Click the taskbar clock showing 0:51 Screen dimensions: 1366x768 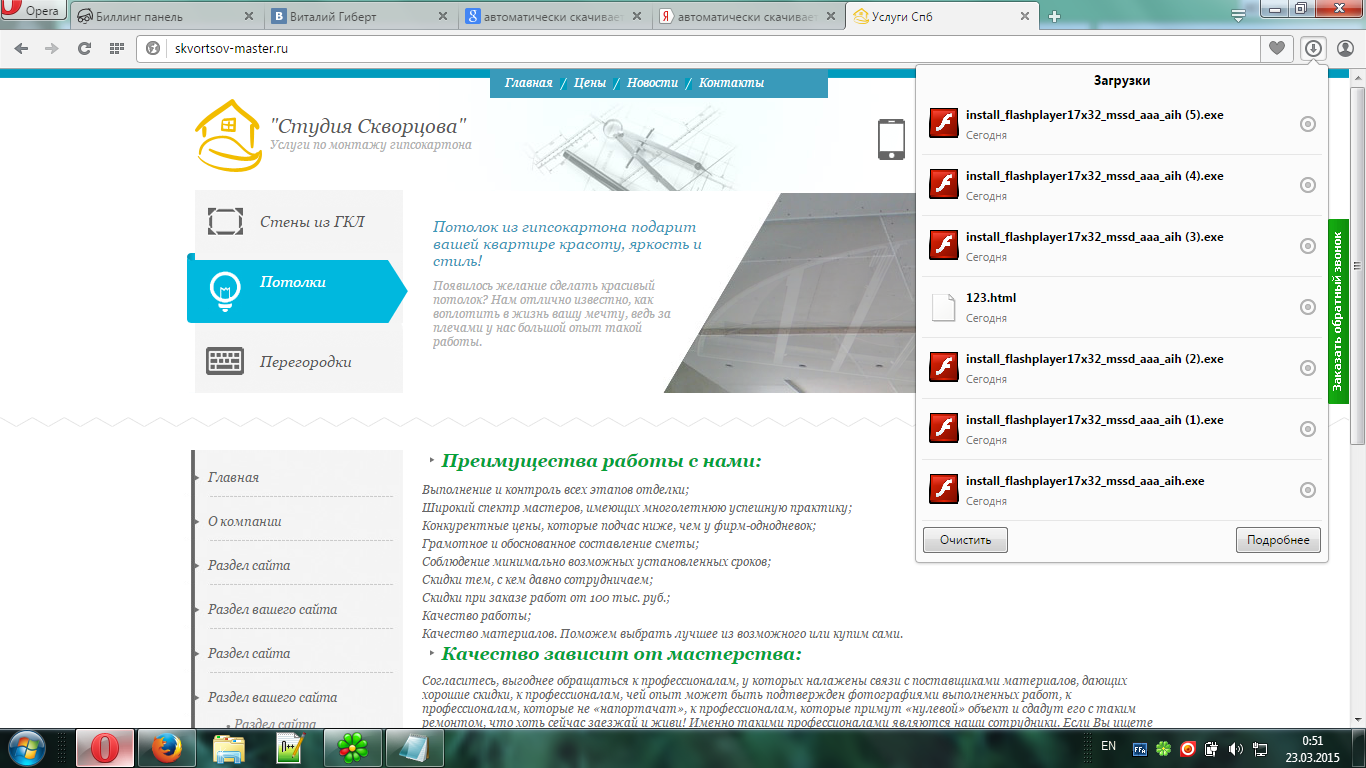tap(1313, 741)
